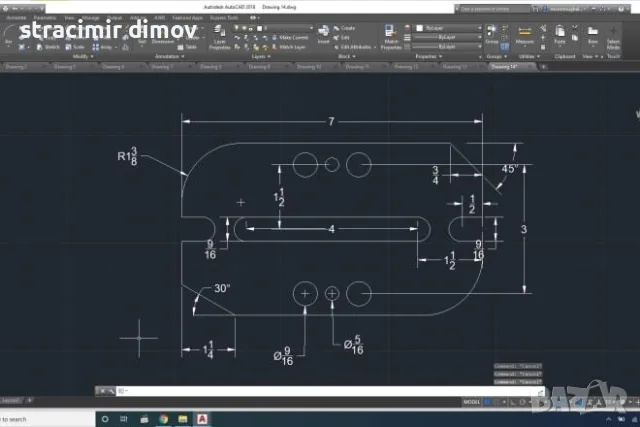Open the Featured Apps ribbon tab
Image resolution: width=640 pixels, height=427 pixels.
[187, 18]
